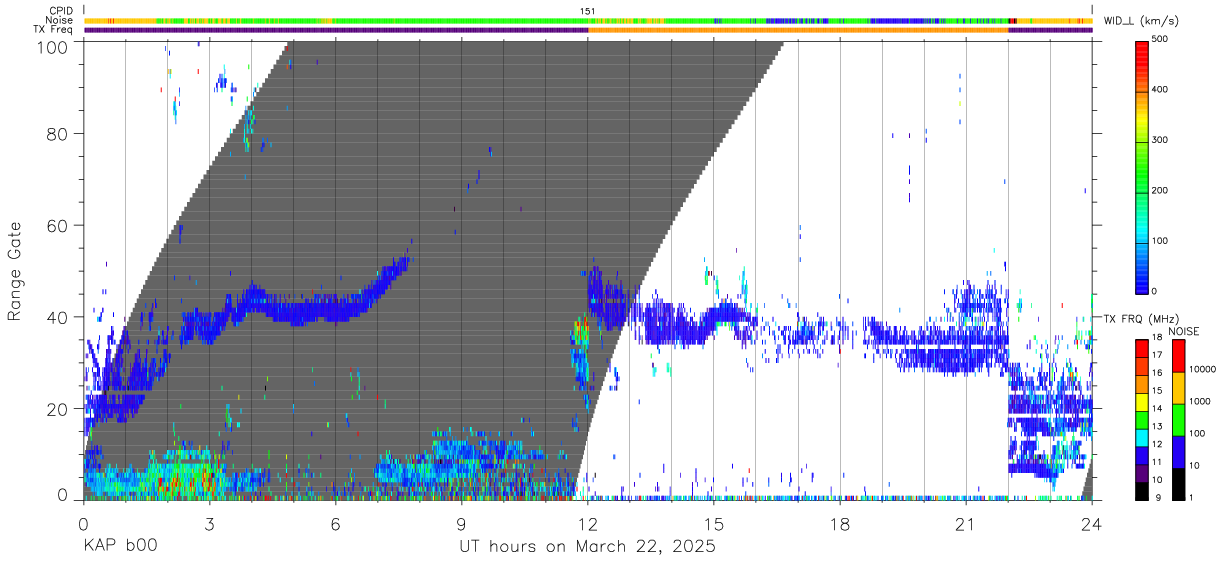
Task: Click the NOISE legend title
Action: (1185, 331)
